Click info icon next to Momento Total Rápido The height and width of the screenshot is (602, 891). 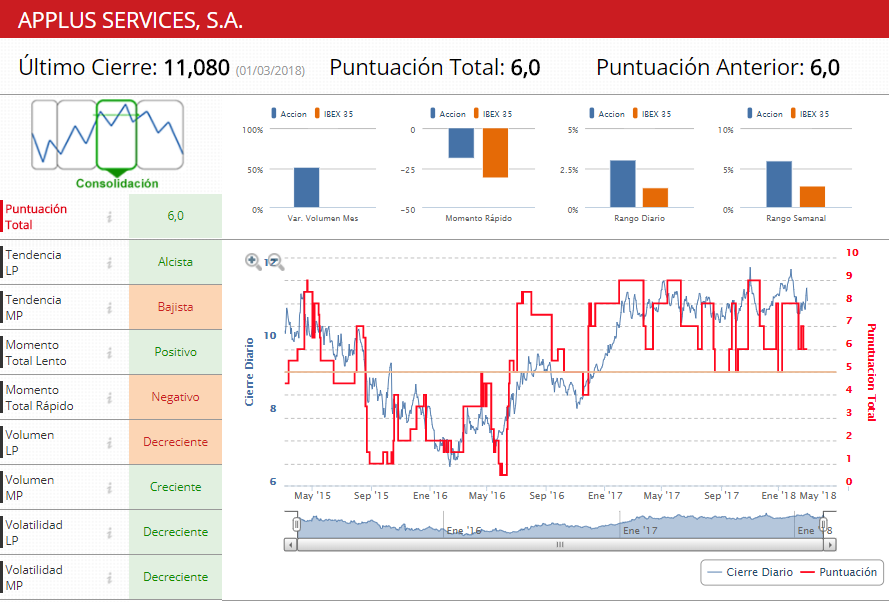(110, 398)
